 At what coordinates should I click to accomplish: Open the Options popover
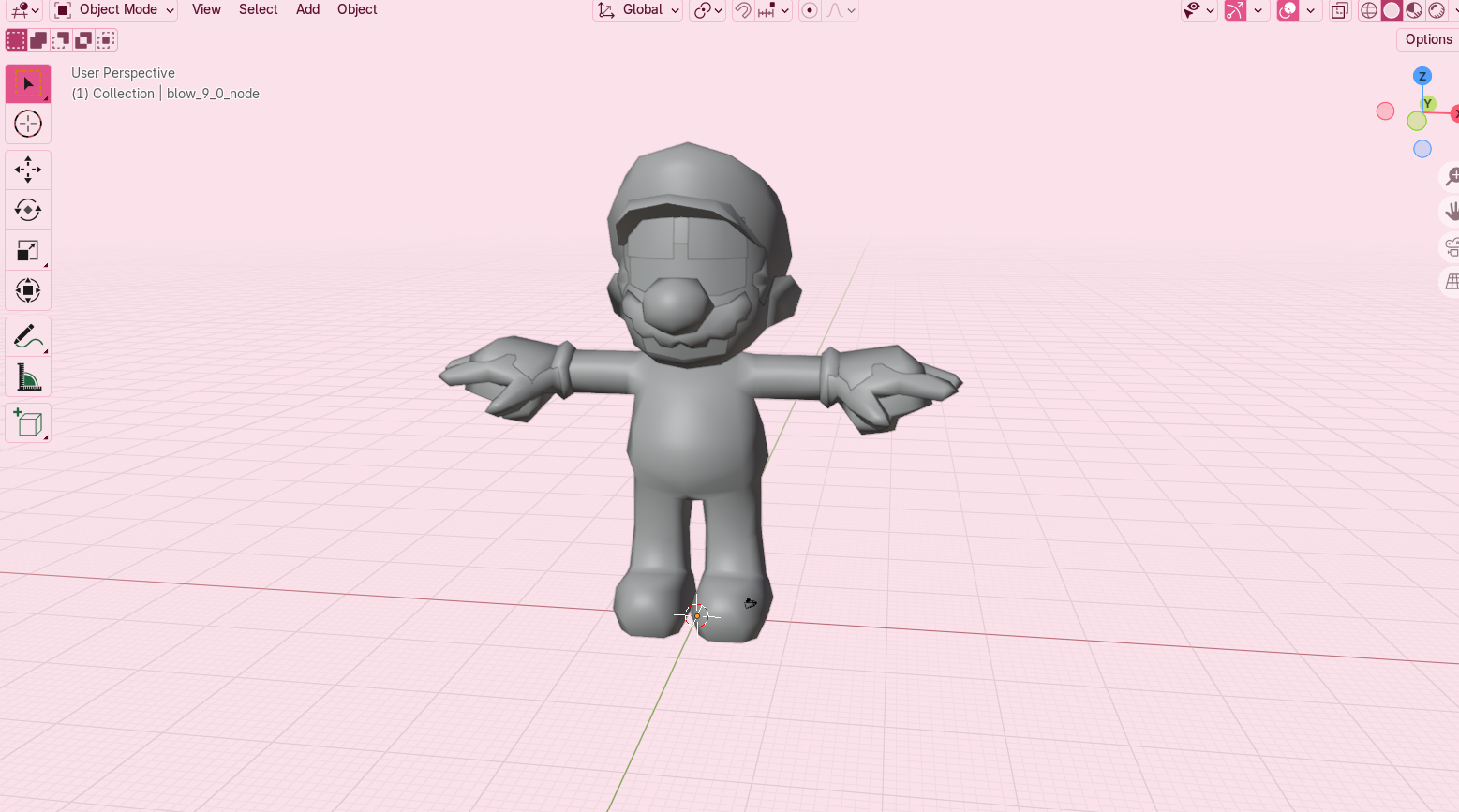coord(1427,39)
